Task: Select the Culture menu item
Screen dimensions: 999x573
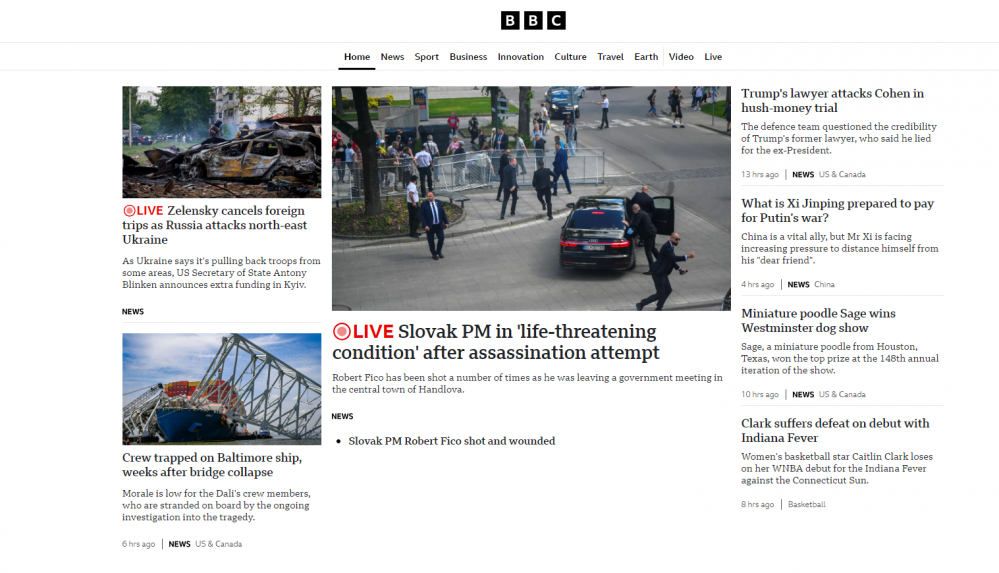Action: click(x=570, y=57)
